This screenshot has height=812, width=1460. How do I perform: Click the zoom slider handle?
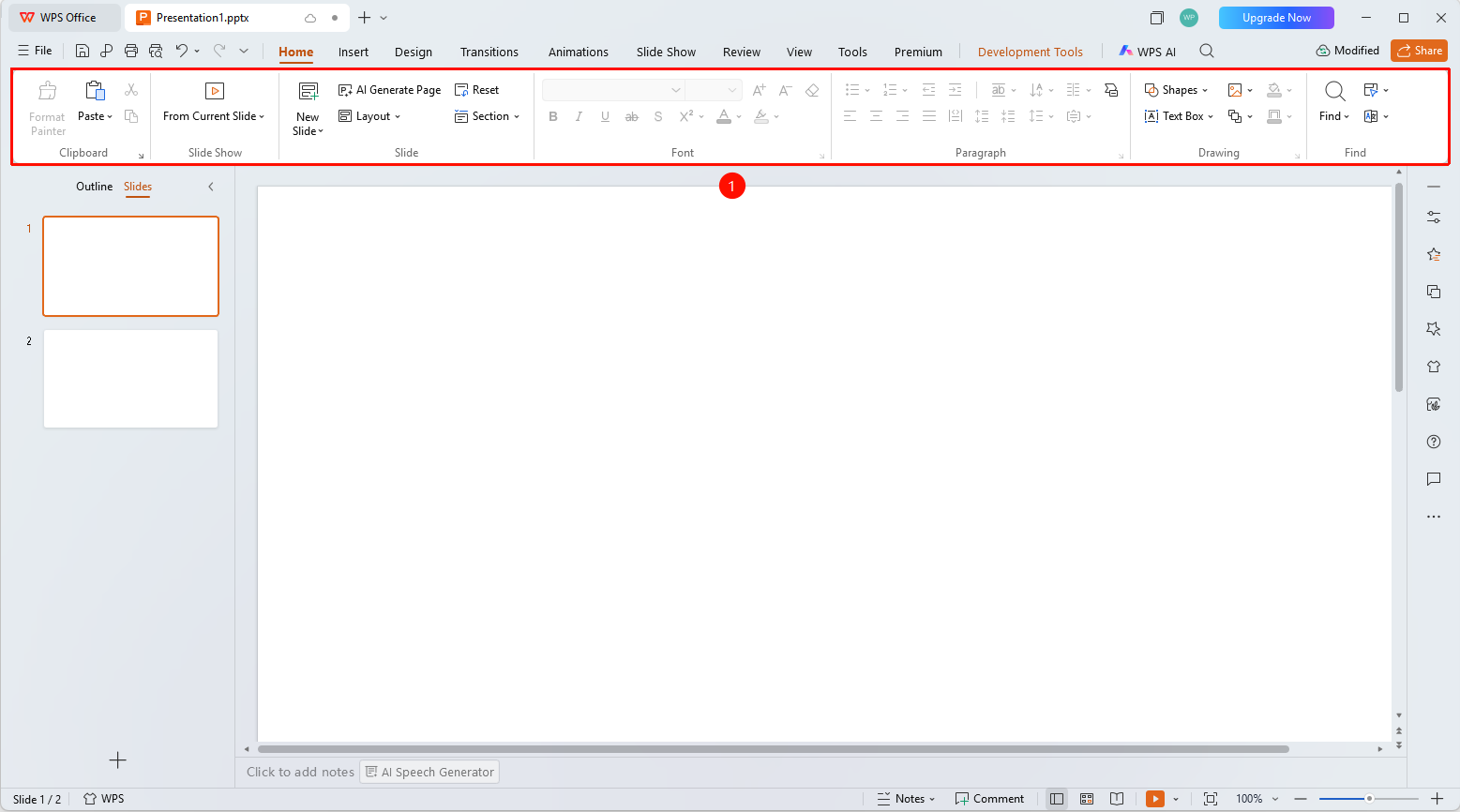[x=1369, y=799]
